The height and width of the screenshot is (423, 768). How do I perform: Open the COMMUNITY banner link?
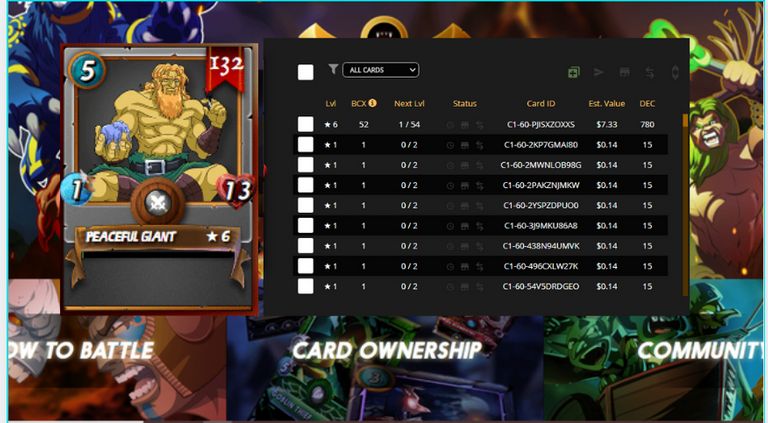pyautogui.click(x=700, y=351)
